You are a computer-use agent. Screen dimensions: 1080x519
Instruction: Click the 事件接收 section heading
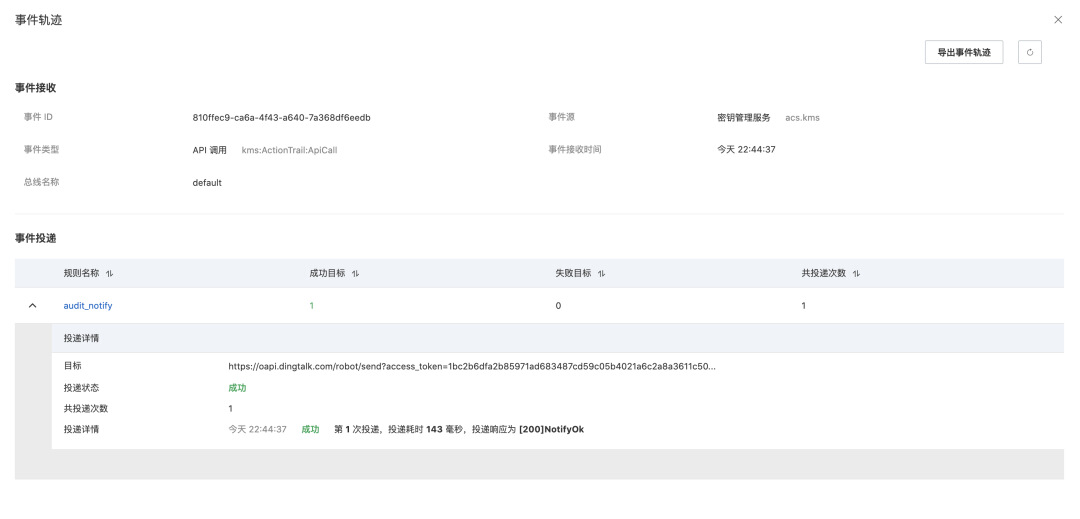point(35,87)
